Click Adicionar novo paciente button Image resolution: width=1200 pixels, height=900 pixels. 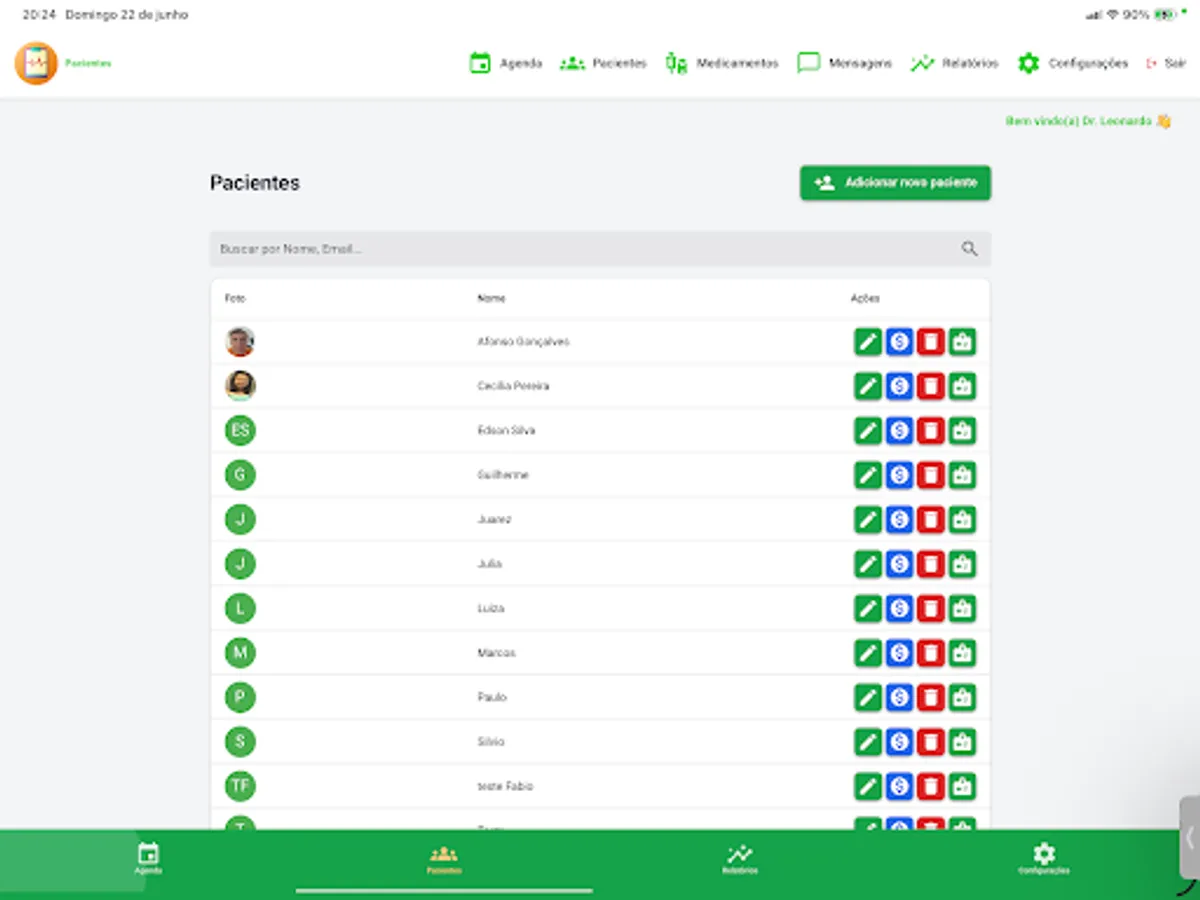(x=895, y=183)
